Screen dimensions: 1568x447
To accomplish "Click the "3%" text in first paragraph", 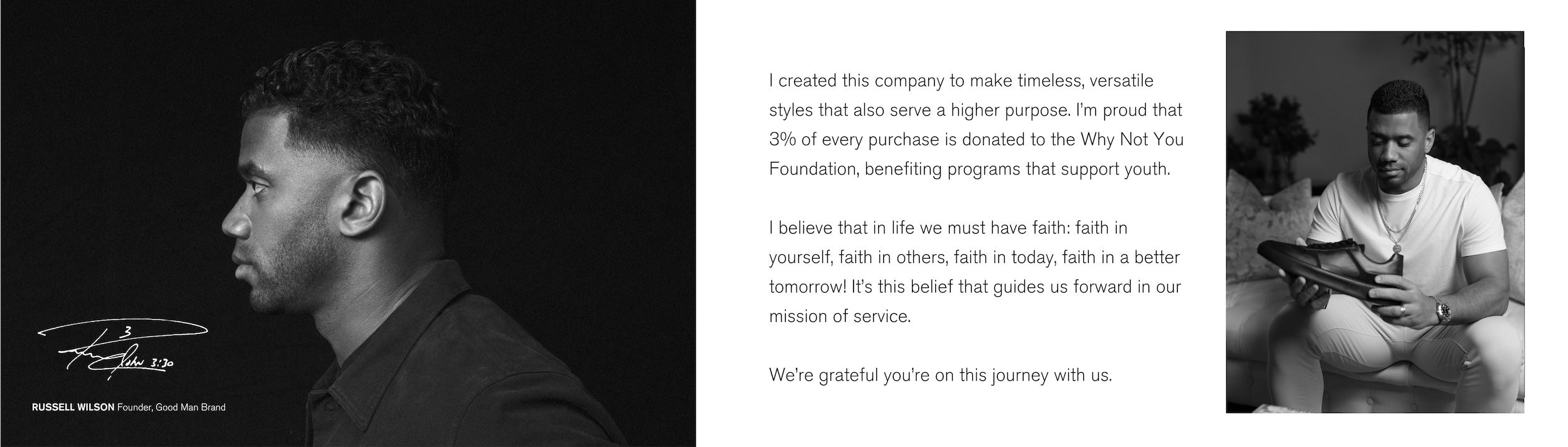I will point(782,139).
